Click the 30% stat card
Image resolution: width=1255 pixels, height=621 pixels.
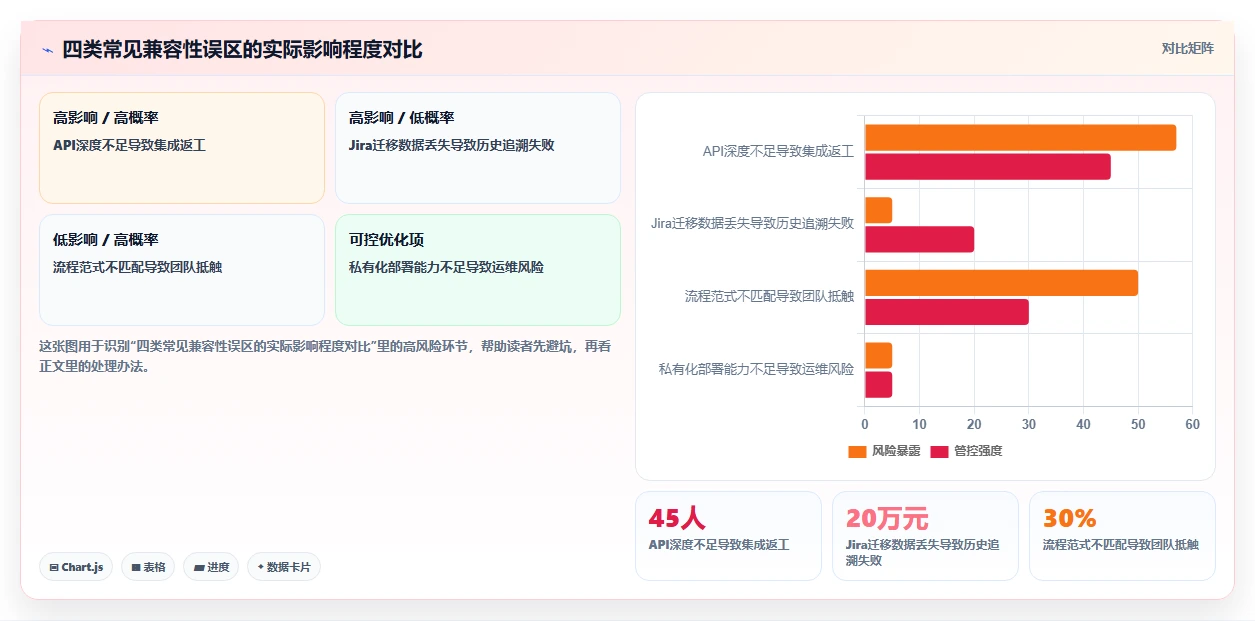(x=1122, y=535)
